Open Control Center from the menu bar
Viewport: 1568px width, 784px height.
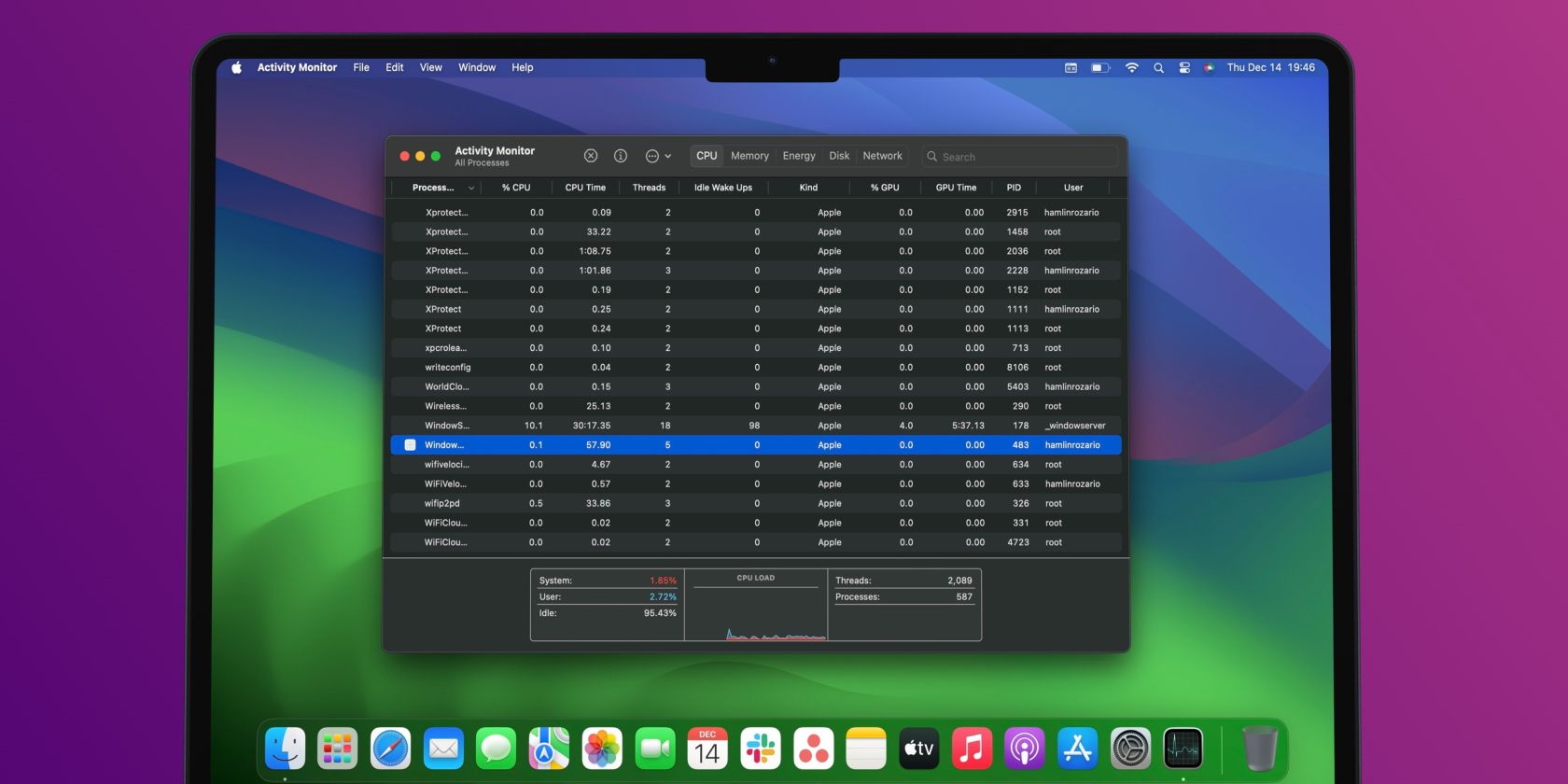1184,67
